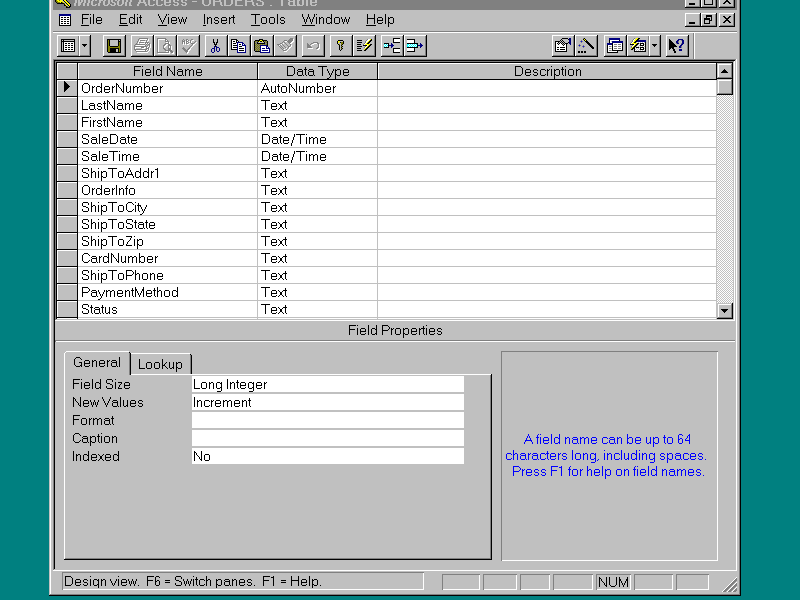Select the General tab
Viewport: 800px width, 600px height.
(x=97, y=363)
